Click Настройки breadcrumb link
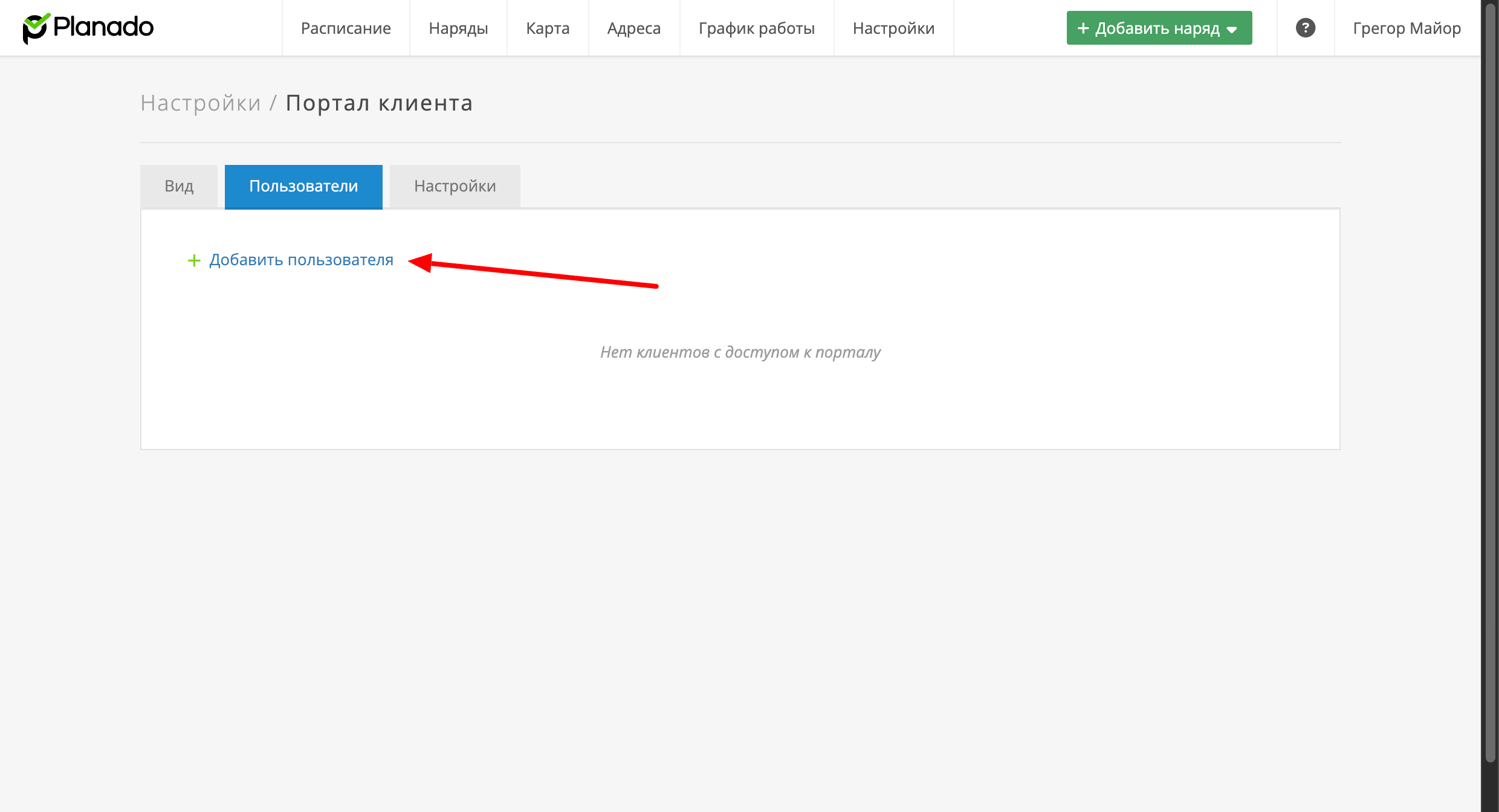Screen dimensions: 1499x812 (201, 103)
